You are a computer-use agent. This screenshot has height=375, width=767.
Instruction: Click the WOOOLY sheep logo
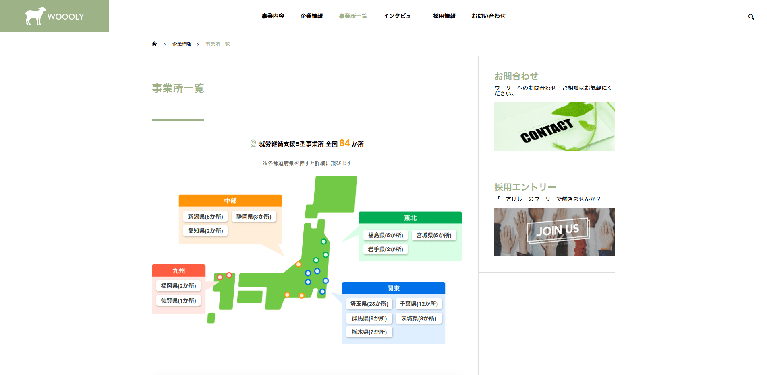point(54,16)
